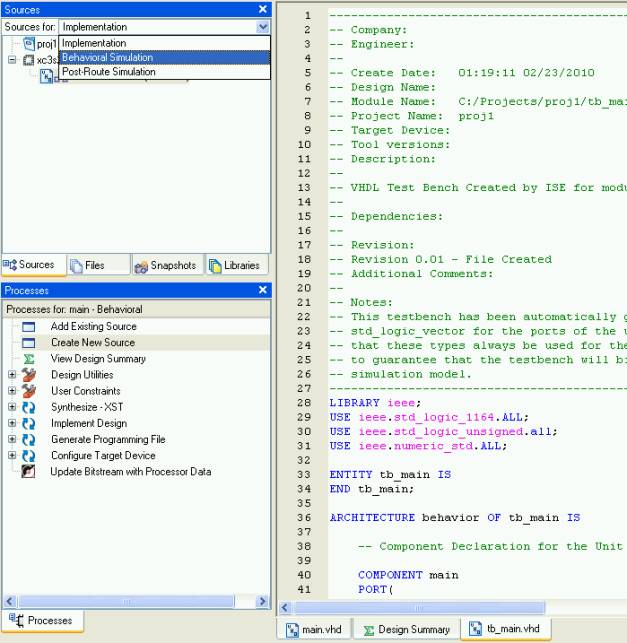Screen dimensions: 627x643
Task: Select Configure Target Device label
Action: coord(103,456)
